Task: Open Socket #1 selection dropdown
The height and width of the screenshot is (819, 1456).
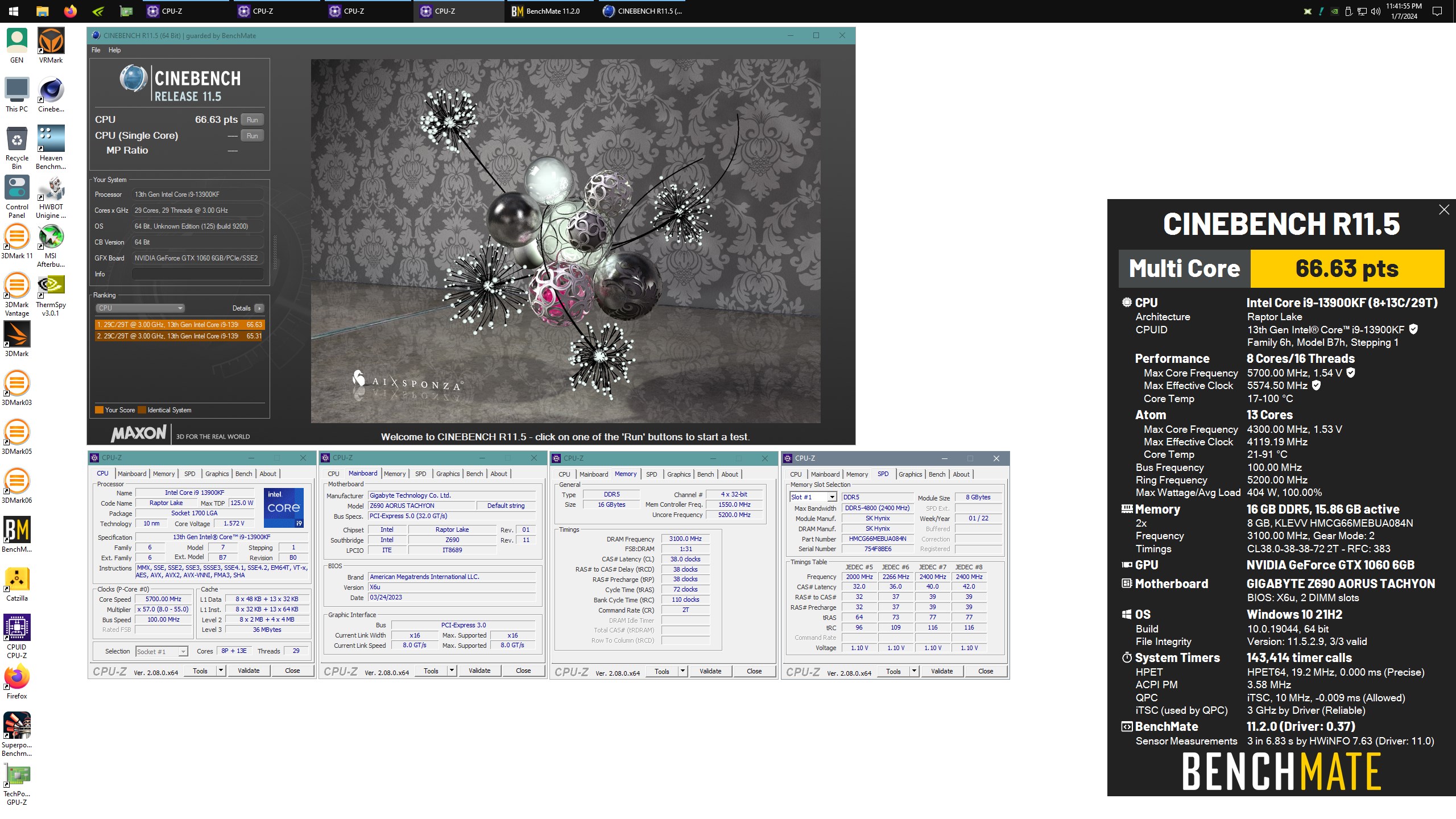Action: (162, 652)
